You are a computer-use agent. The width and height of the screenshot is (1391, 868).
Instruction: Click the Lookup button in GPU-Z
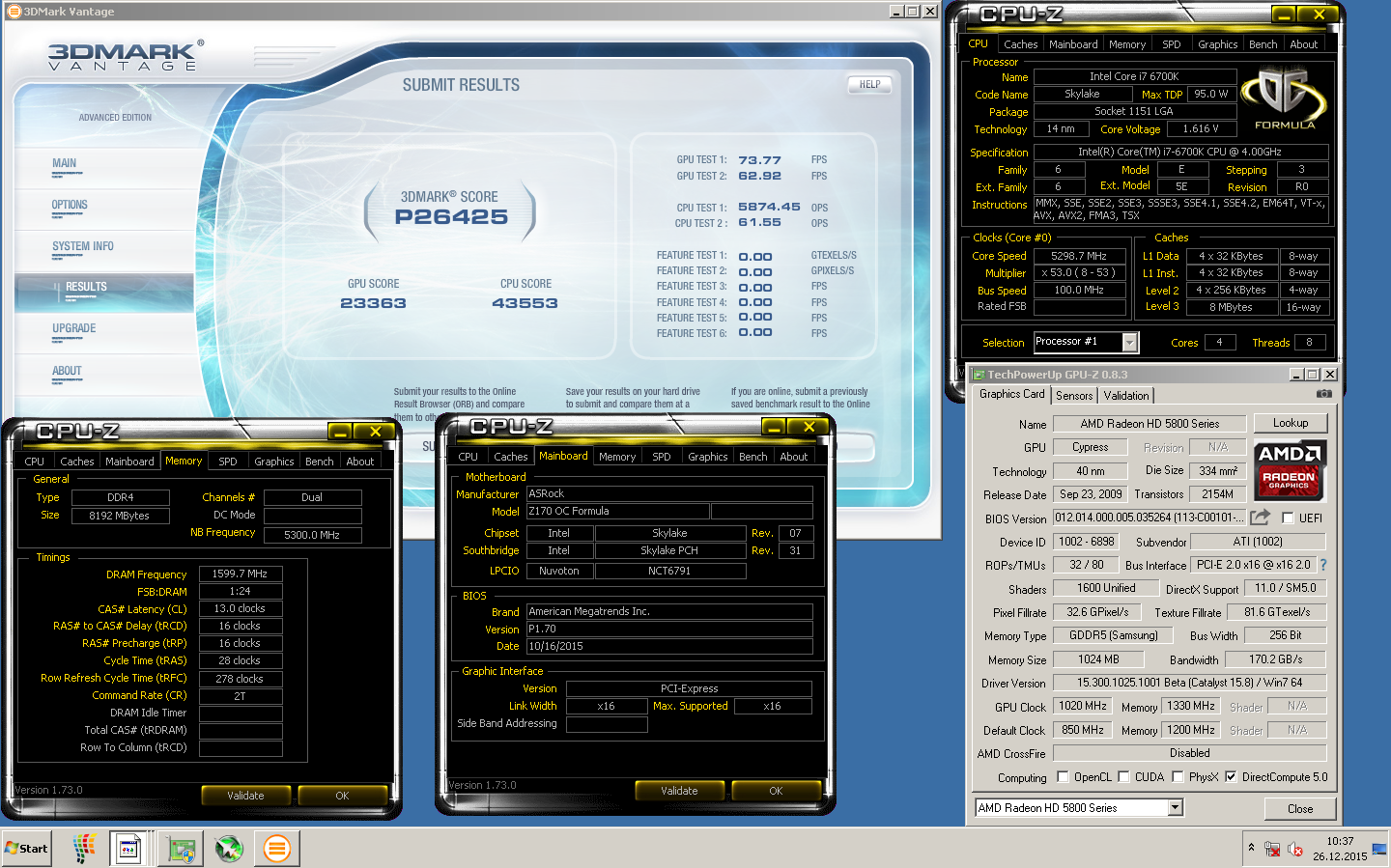(1291, 423)
